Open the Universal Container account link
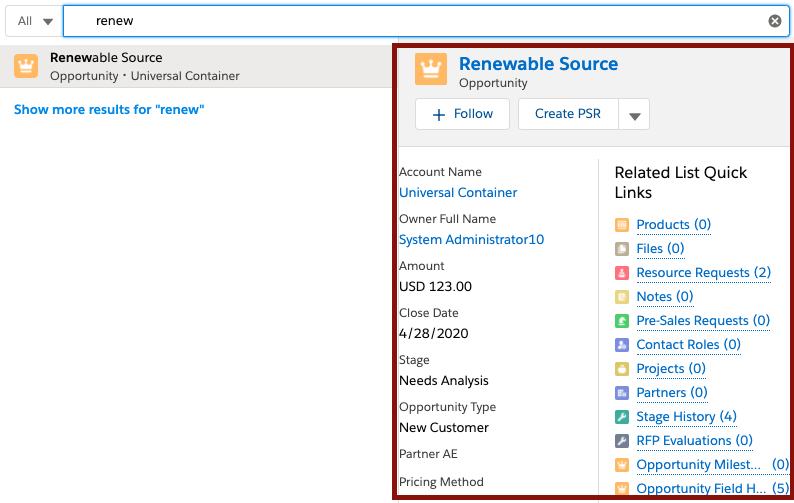794x503 pixels. (458, 193)
